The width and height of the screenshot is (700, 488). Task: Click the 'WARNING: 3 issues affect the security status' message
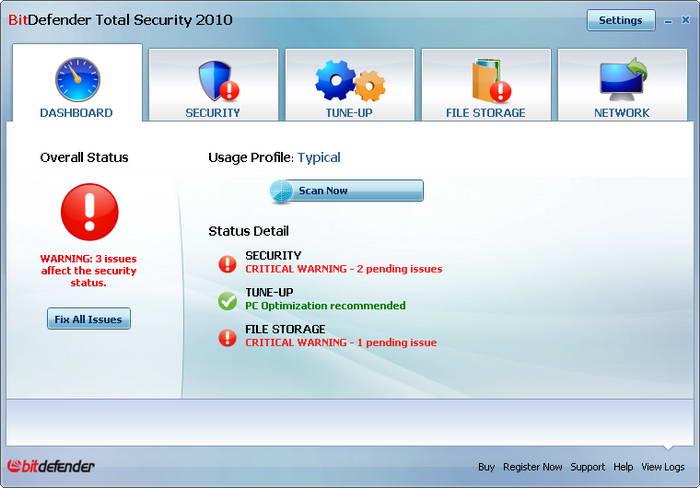pos(88,271)
